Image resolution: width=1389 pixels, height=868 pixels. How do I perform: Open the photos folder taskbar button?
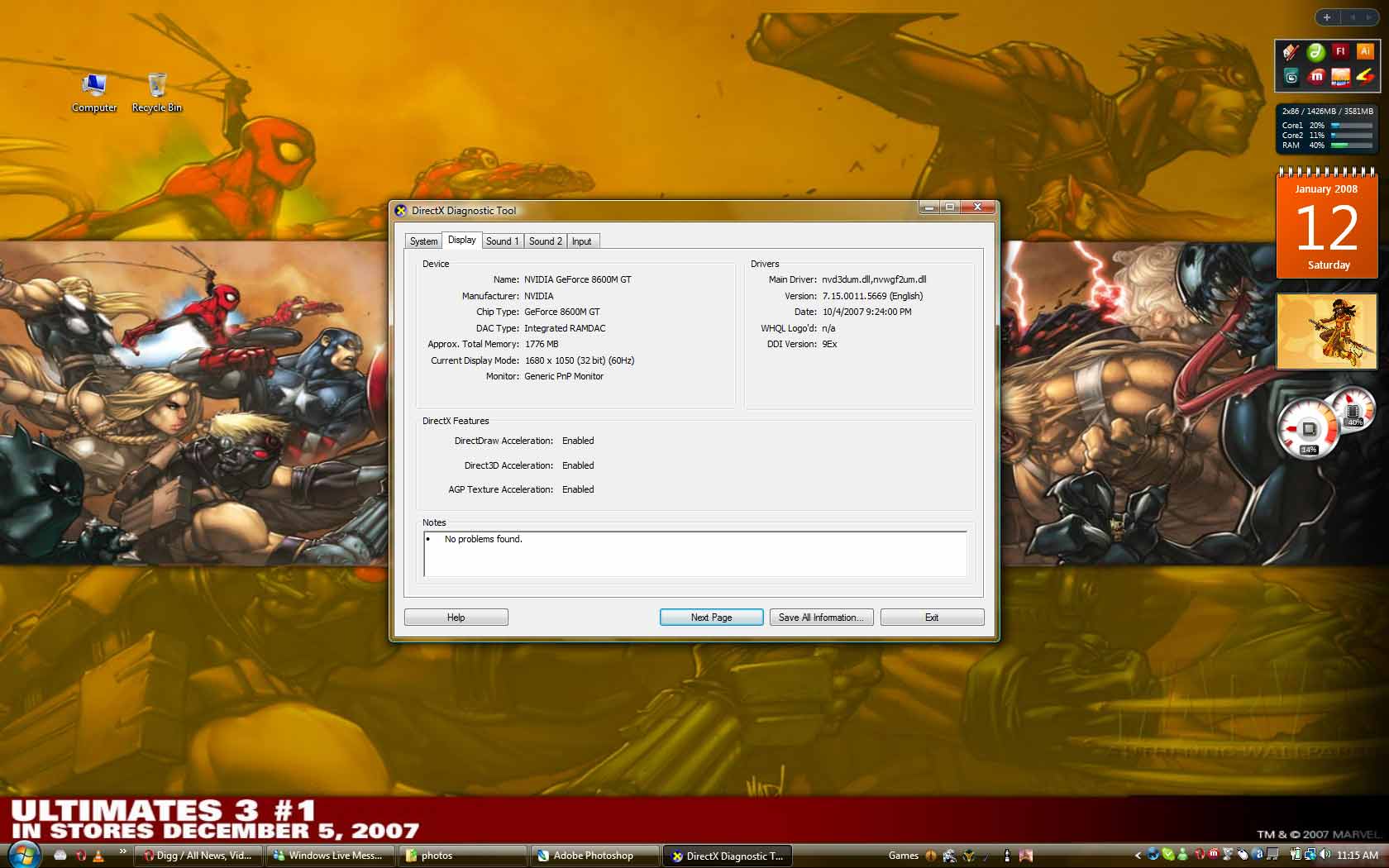[463, 856]
